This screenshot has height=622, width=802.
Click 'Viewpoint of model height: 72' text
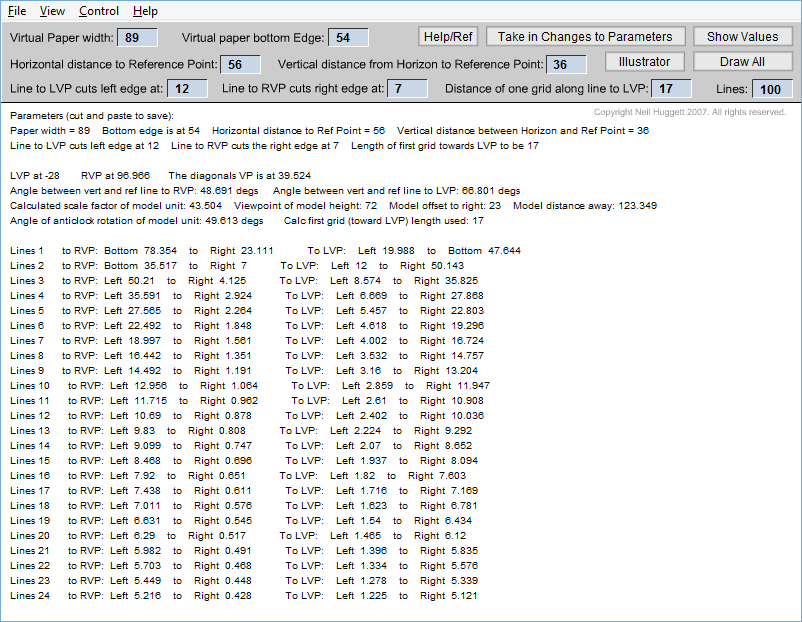pos(305,206)
